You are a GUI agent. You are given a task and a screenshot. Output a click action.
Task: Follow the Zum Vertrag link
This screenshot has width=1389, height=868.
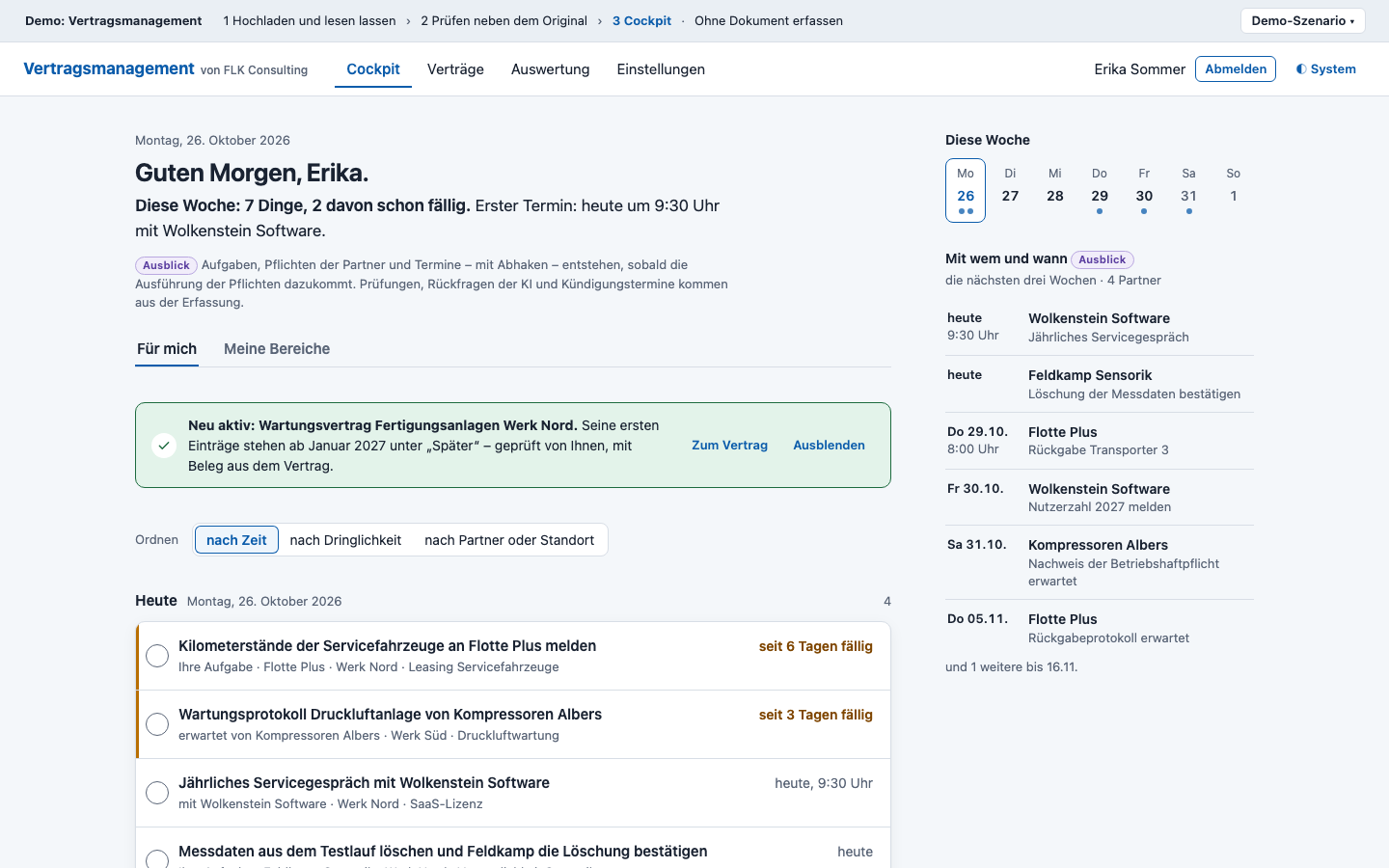point(729,446)
